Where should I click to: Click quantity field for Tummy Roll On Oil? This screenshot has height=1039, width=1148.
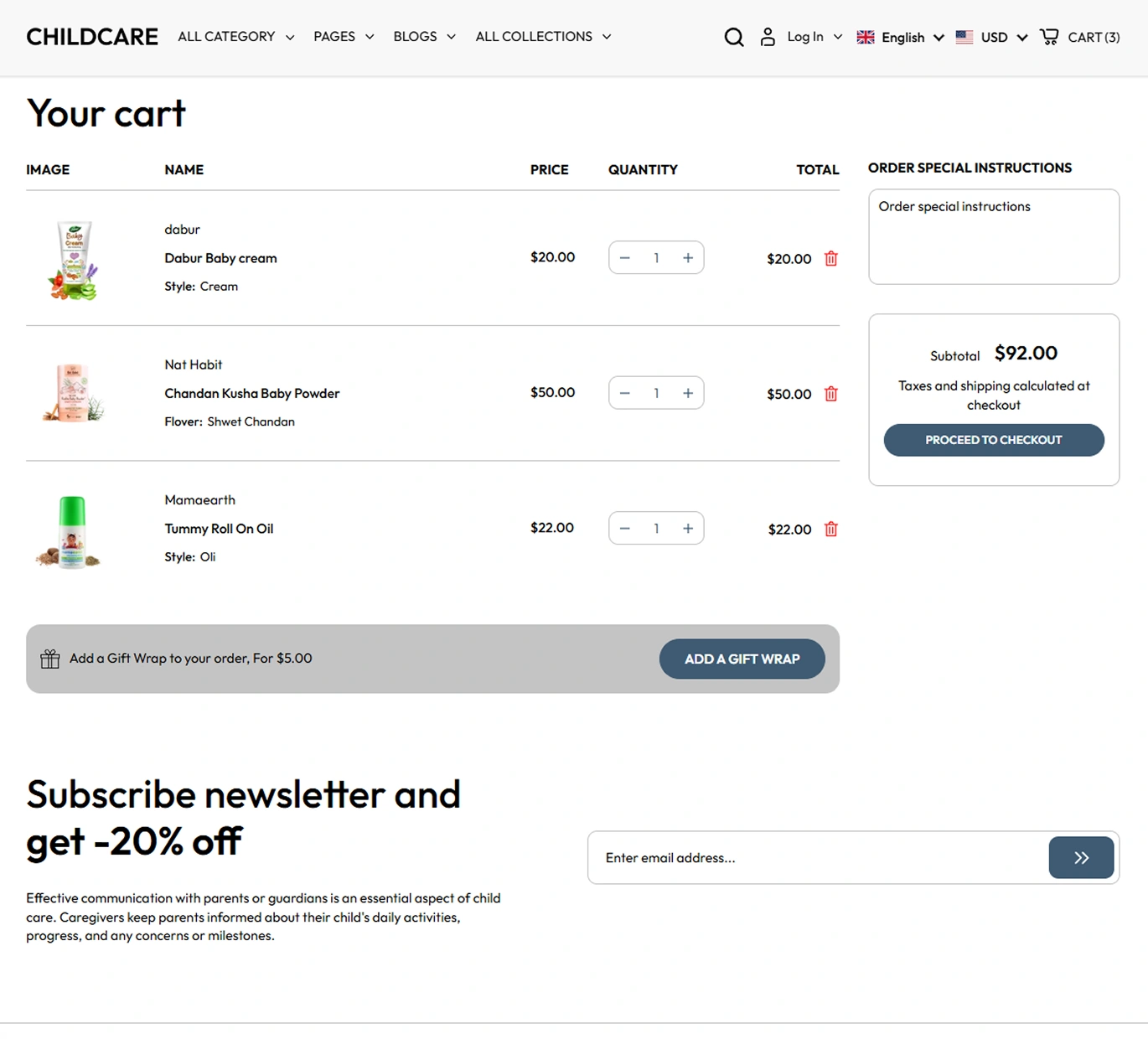(x=656, y=529)
